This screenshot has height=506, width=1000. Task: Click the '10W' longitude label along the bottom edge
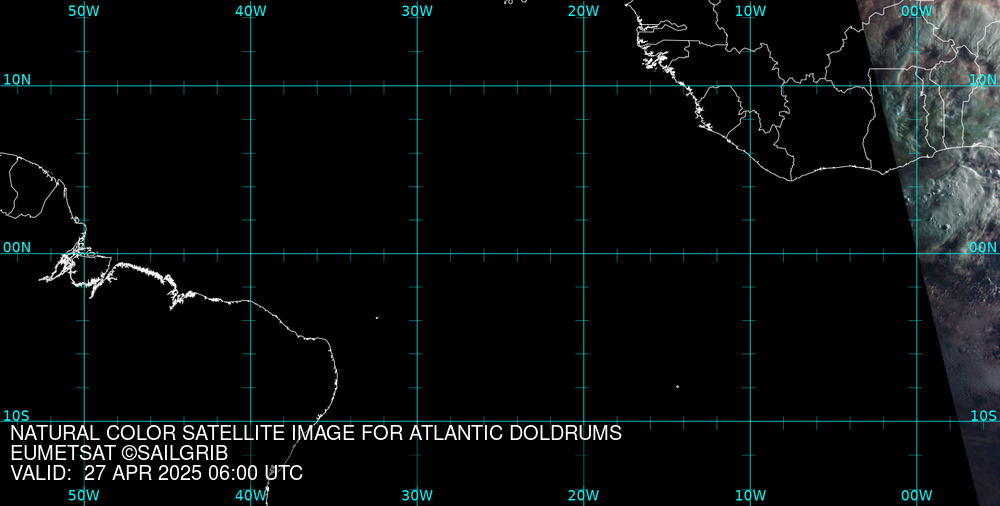click(x=750, y=496)
